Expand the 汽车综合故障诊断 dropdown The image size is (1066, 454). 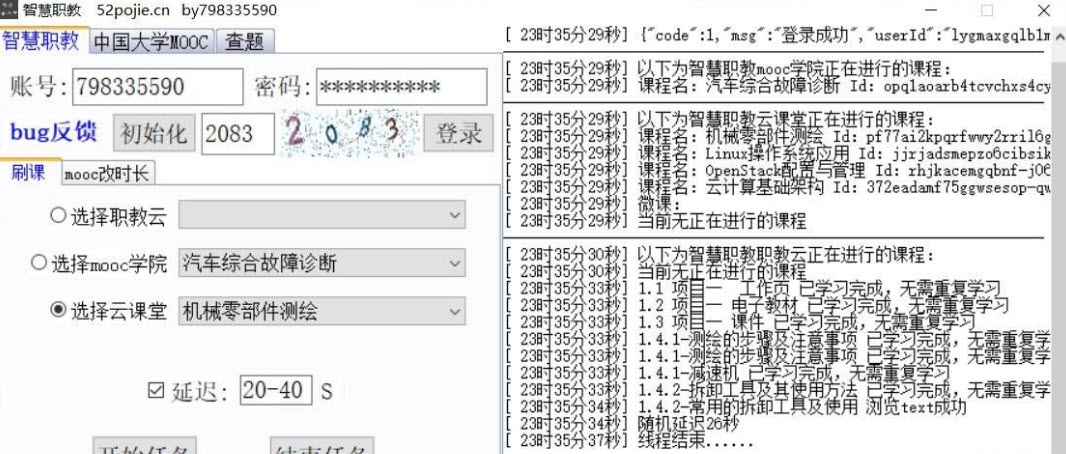(322, 263)
